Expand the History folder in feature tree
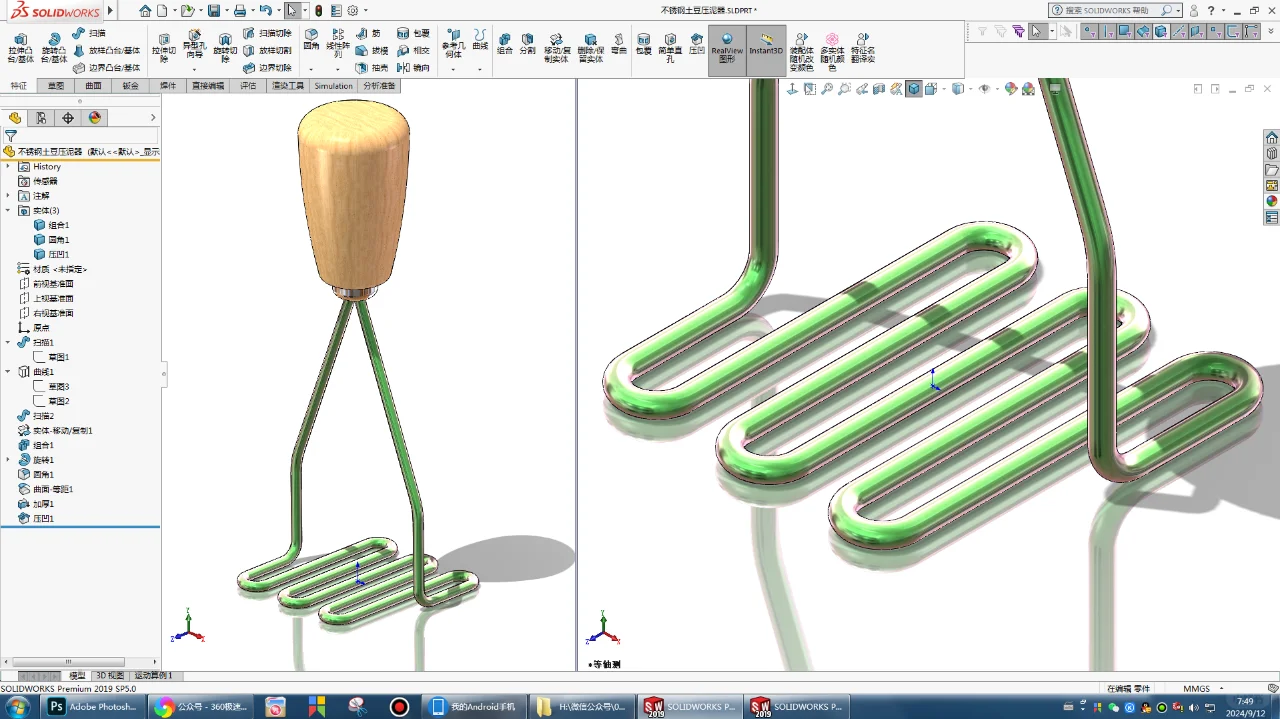 pos(8,167)
